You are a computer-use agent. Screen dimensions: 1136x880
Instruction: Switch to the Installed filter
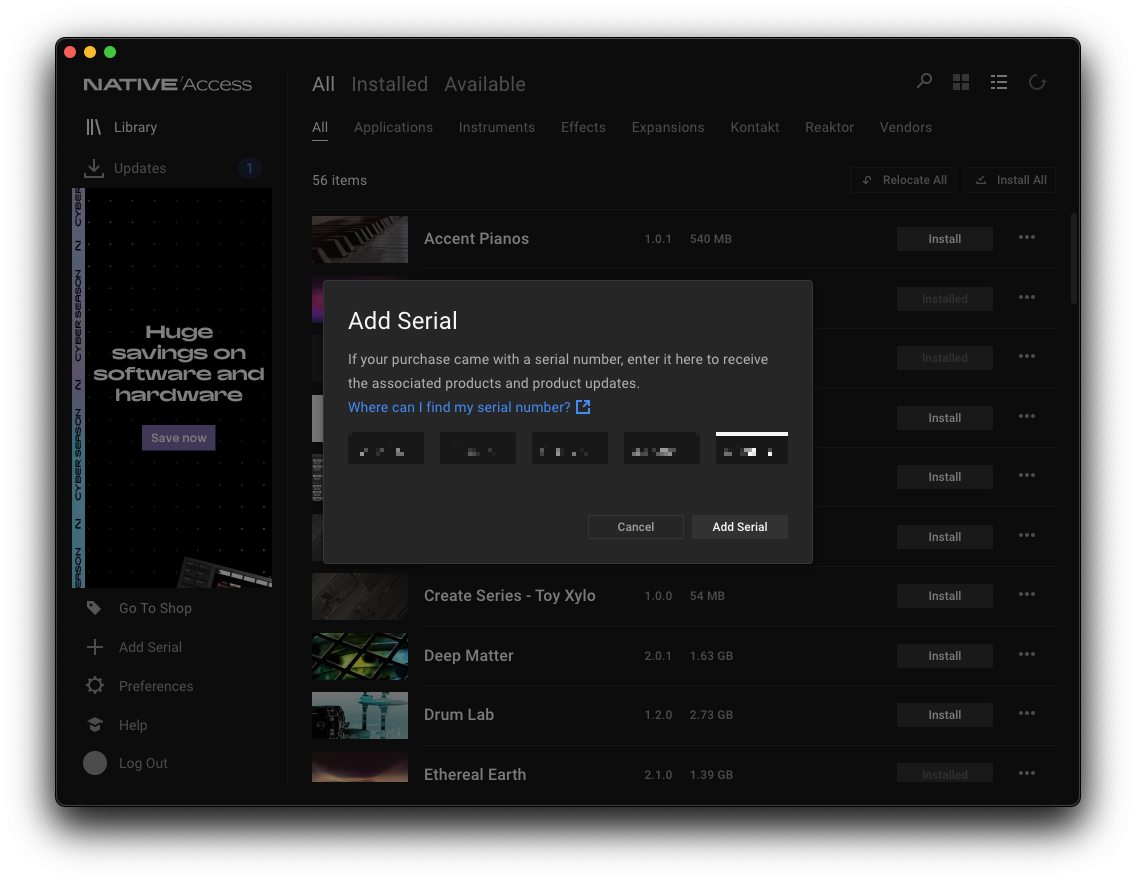389,84
